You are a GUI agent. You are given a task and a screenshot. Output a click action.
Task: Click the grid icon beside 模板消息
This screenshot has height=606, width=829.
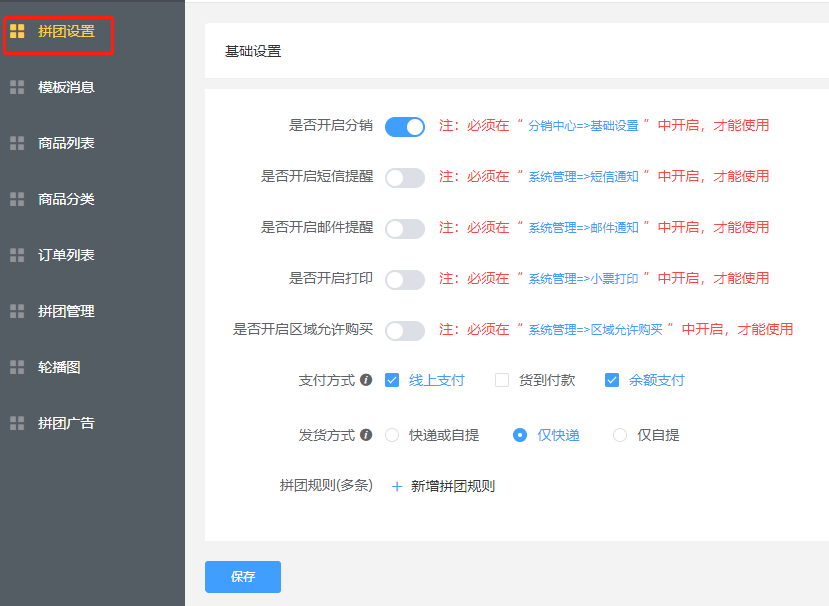(17, 87)
